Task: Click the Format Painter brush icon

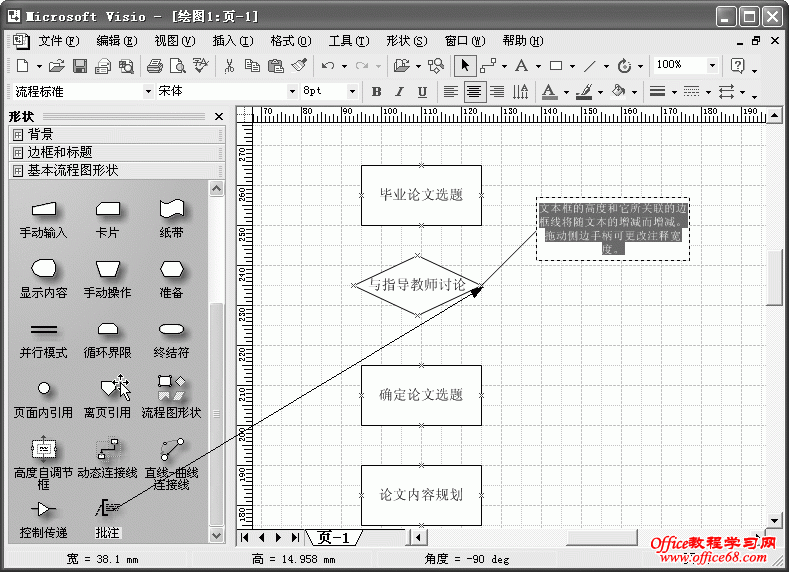Action: click(x=299, y=66)
